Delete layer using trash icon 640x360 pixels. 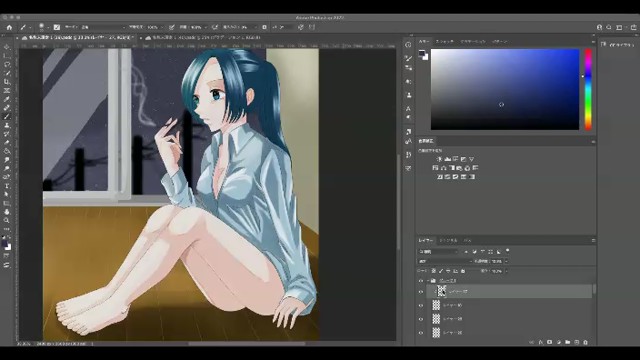coord(585,342)
